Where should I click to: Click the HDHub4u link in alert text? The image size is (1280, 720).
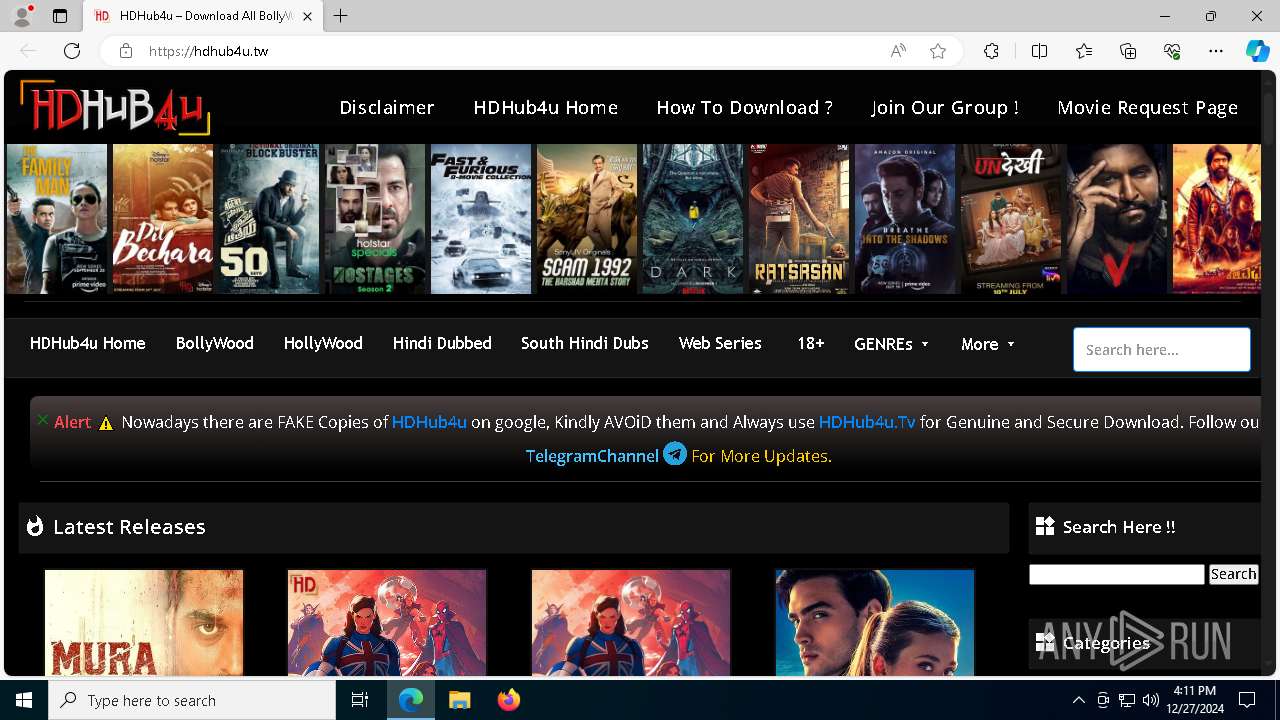(429, 422)
